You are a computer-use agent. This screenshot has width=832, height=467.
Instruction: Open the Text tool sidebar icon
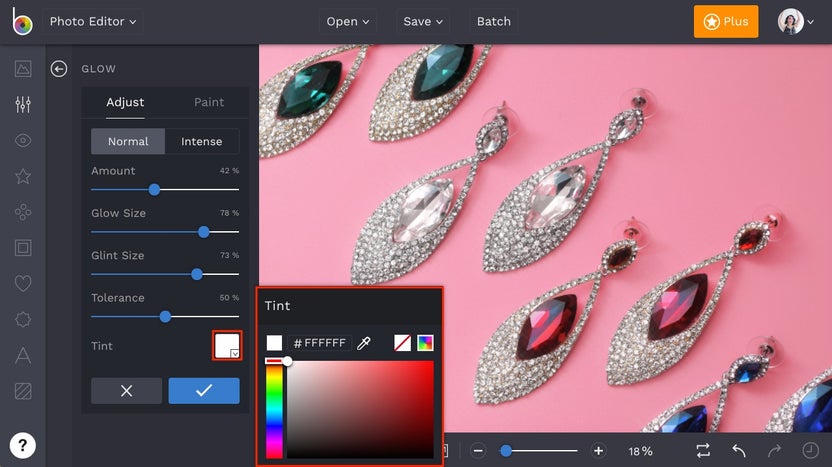(23, 355)
